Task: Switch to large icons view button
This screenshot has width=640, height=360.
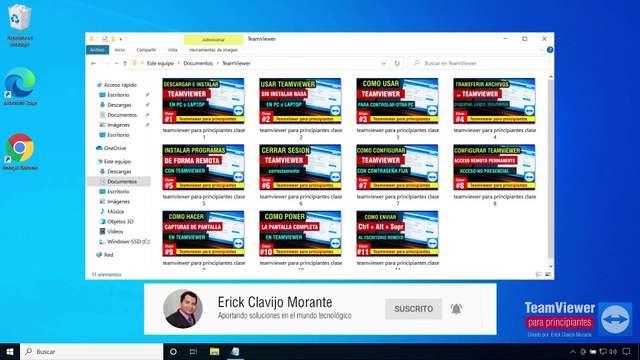Action: click(x=548, y=275)
